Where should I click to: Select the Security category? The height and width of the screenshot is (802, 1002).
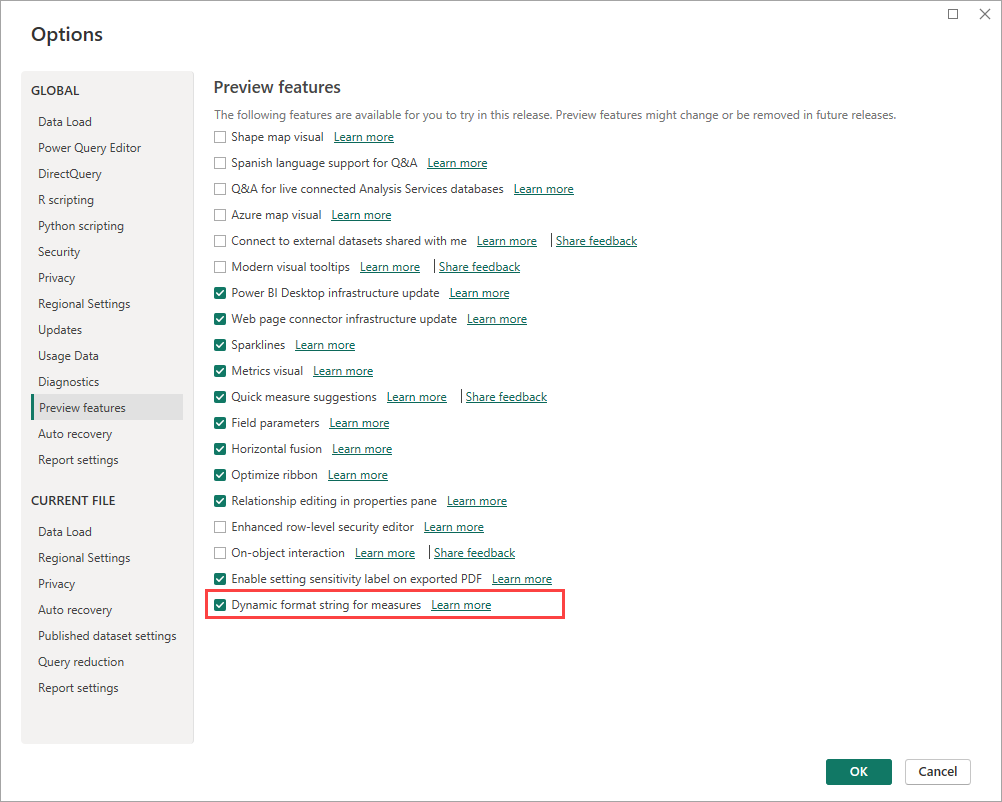click(59, 252)
